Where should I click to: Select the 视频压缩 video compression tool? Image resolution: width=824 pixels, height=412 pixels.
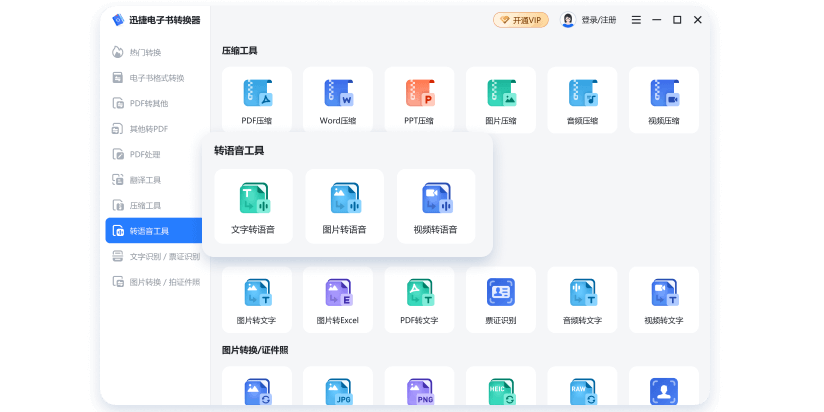point(663,99)
